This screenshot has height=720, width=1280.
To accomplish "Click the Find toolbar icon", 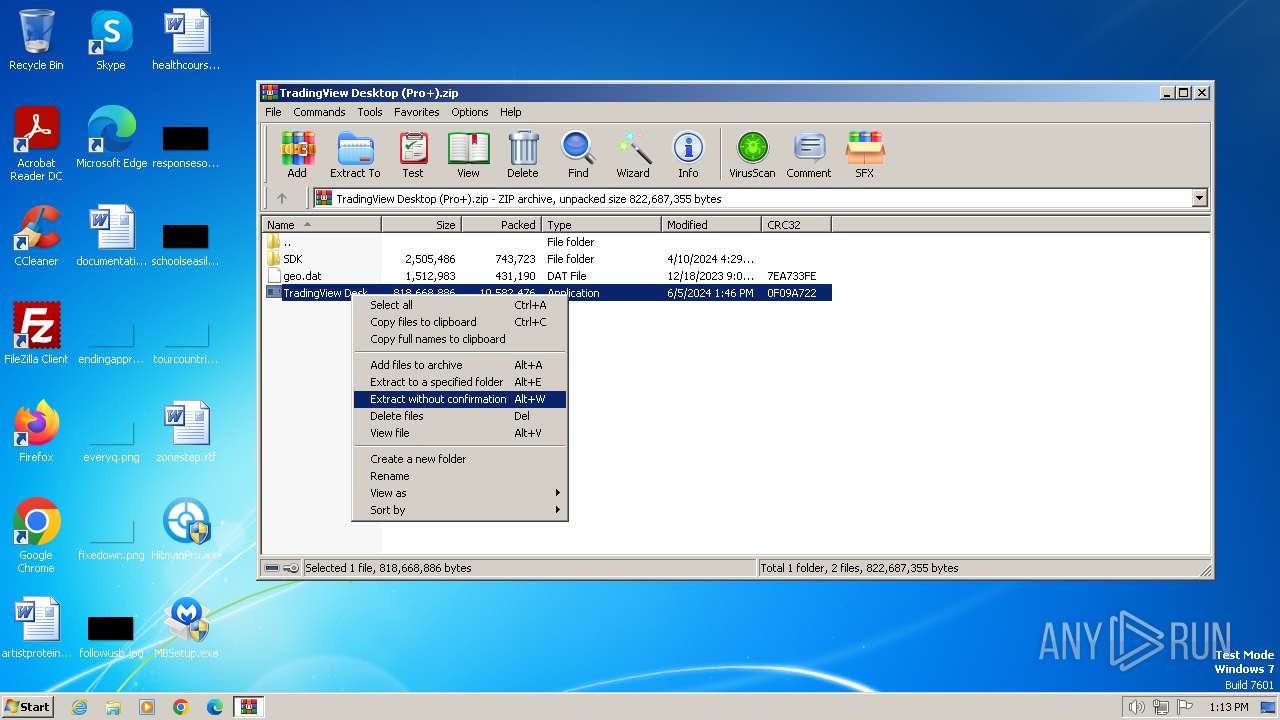I will [578, 155].
